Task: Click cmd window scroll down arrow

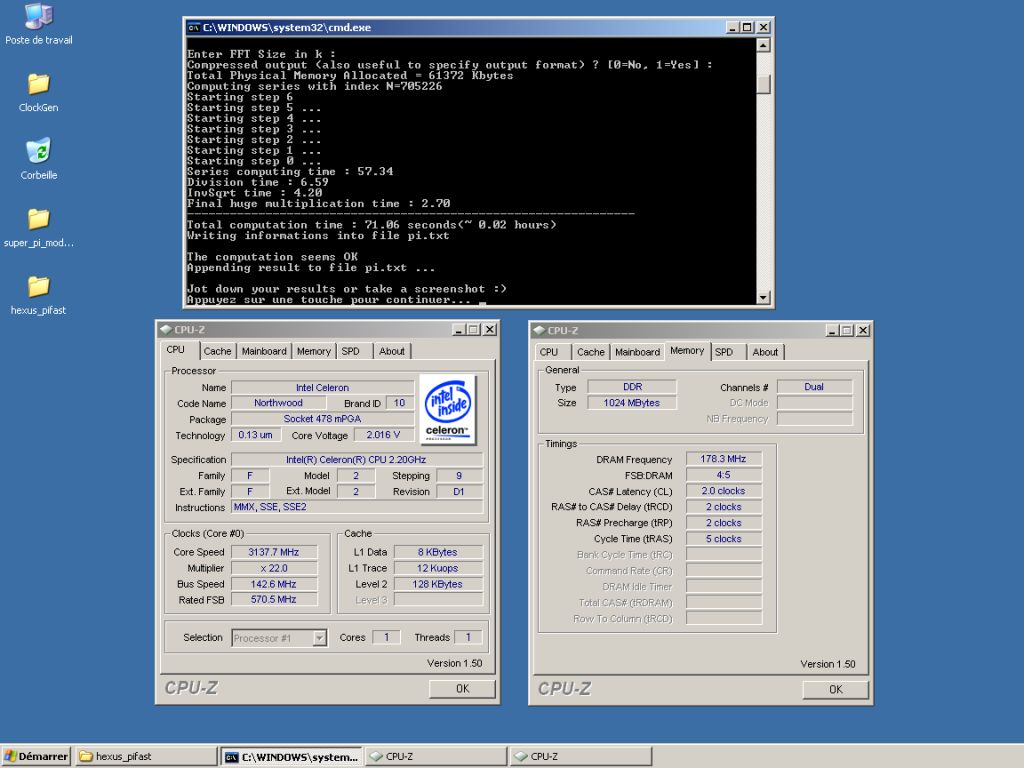Action: click(763, 298)
